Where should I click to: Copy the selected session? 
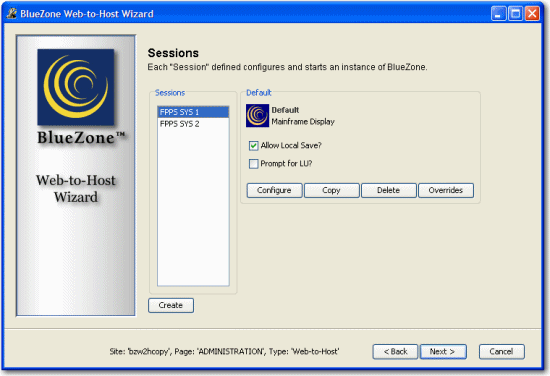(x=331, y=190)
